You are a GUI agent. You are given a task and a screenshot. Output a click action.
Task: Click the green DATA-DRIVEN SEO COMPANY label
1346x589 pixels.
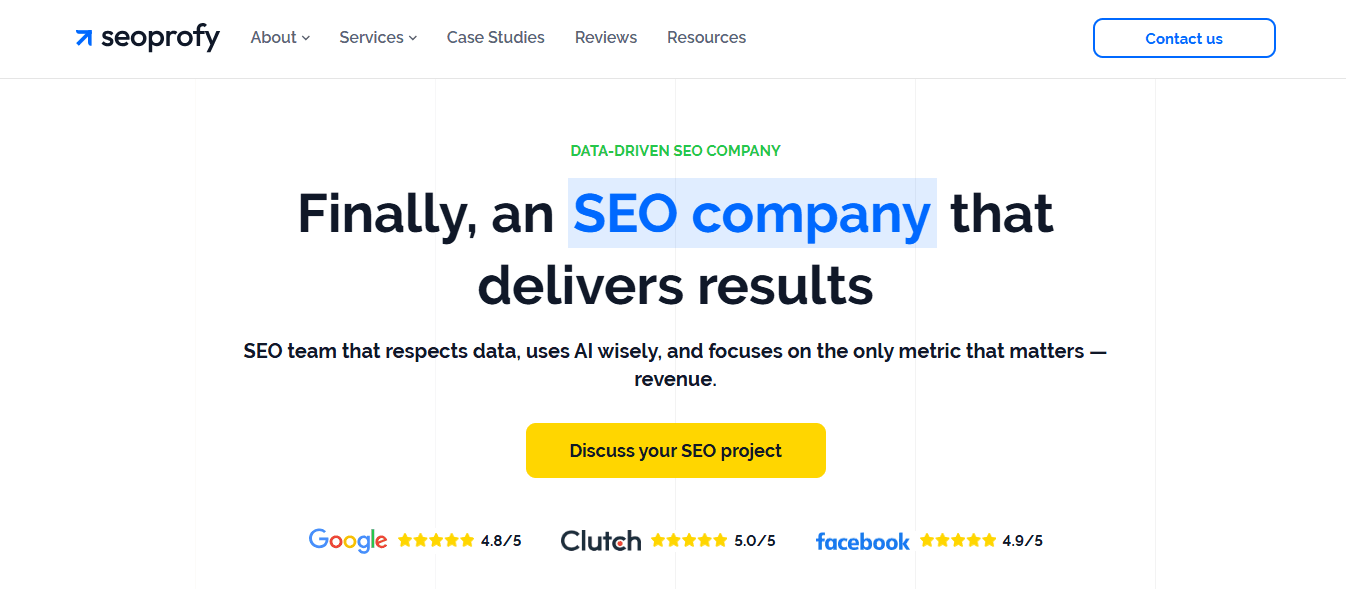(x=675, y=150)
